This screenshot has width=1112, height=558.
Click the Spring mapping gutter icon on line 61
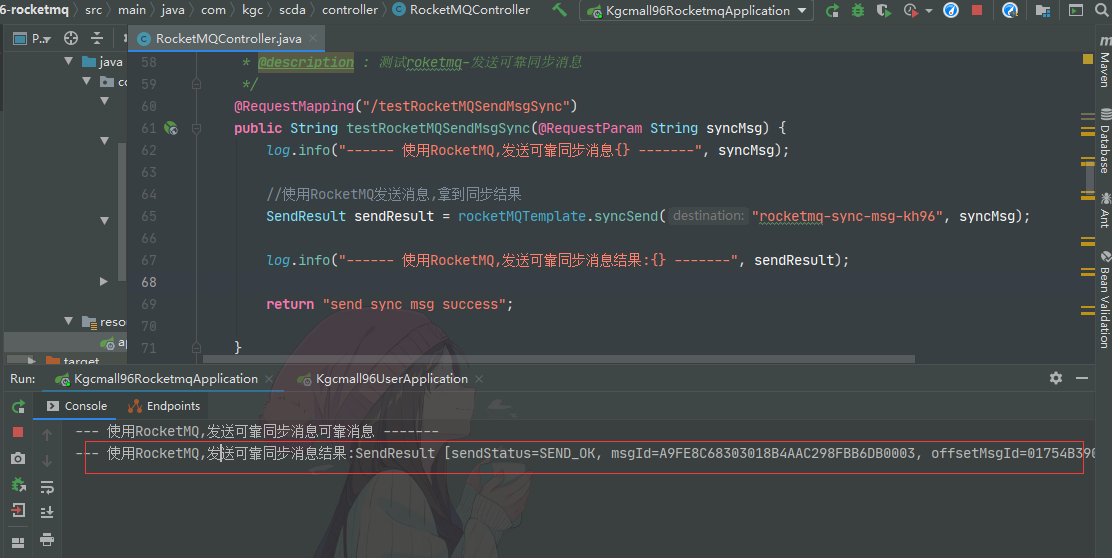click(x=171, y=128)
